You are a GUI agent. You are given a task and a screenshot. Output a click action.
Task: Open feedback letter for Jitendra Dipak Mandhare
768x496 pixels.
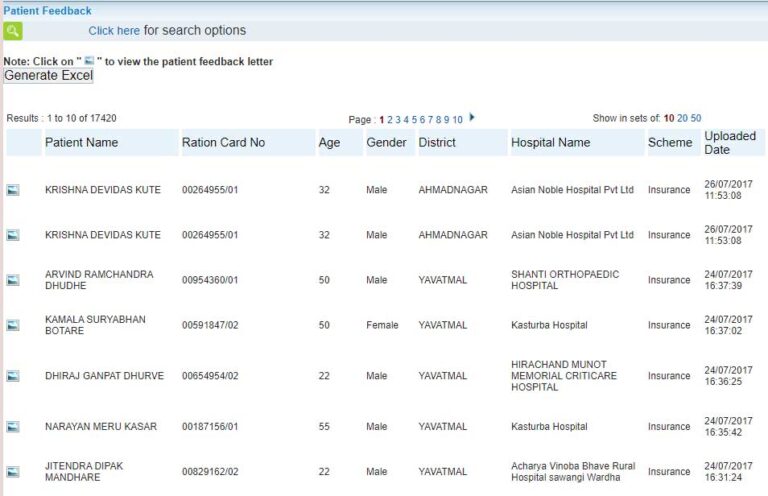(x=13, y=472)
